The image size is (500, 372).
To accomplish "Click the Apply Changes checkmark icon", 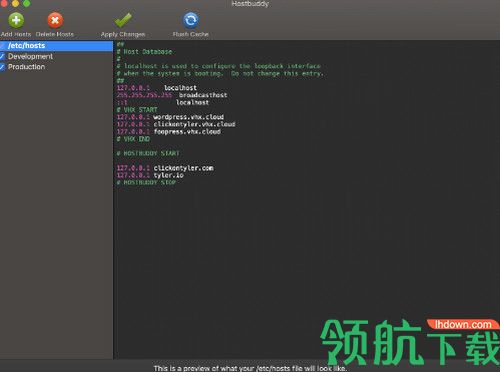I will 123,20.
